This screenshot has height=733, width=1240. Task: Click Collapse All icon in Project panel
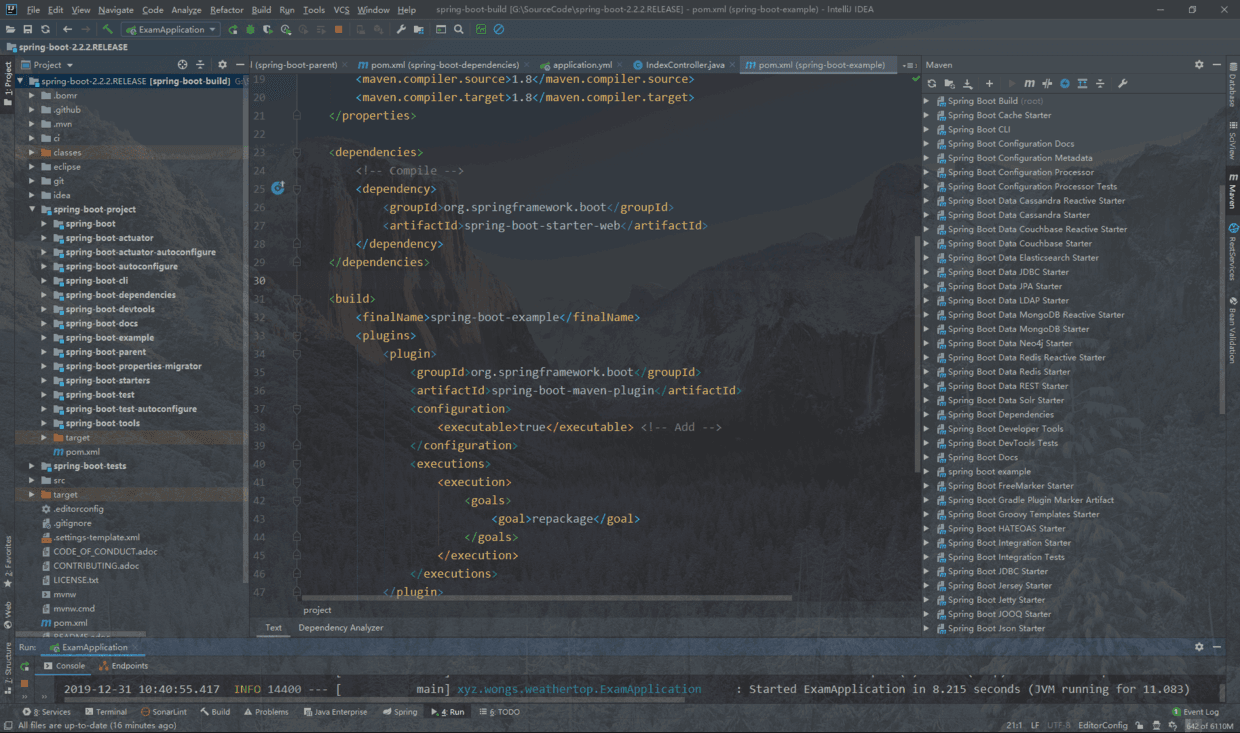(x=200, y=64)
